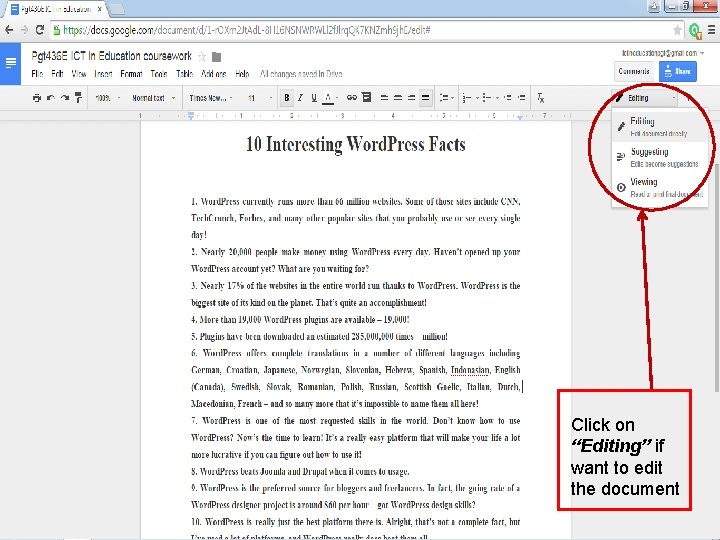Click the Move to folder icon
This screenshot has height=540, width=720.
216,57
